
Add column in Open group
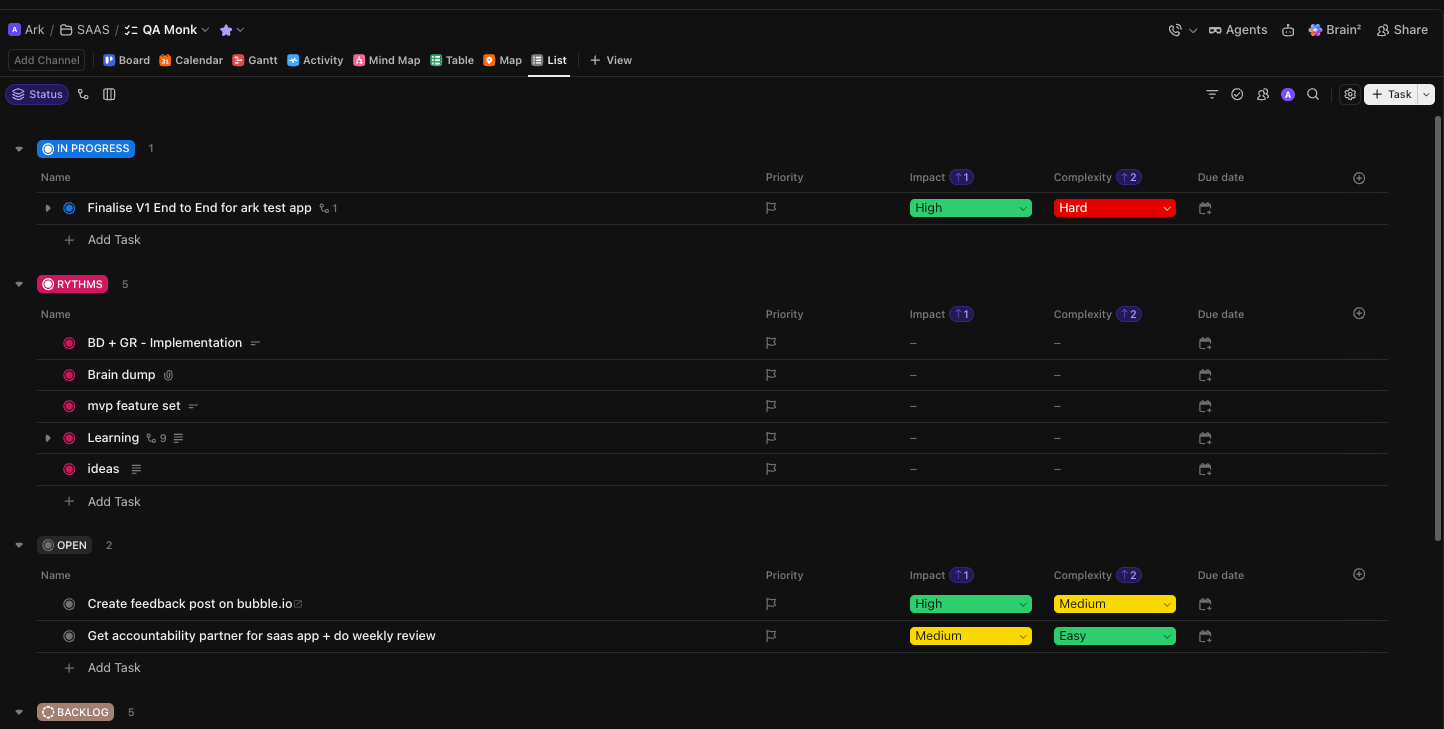(x=1359, y=574)
